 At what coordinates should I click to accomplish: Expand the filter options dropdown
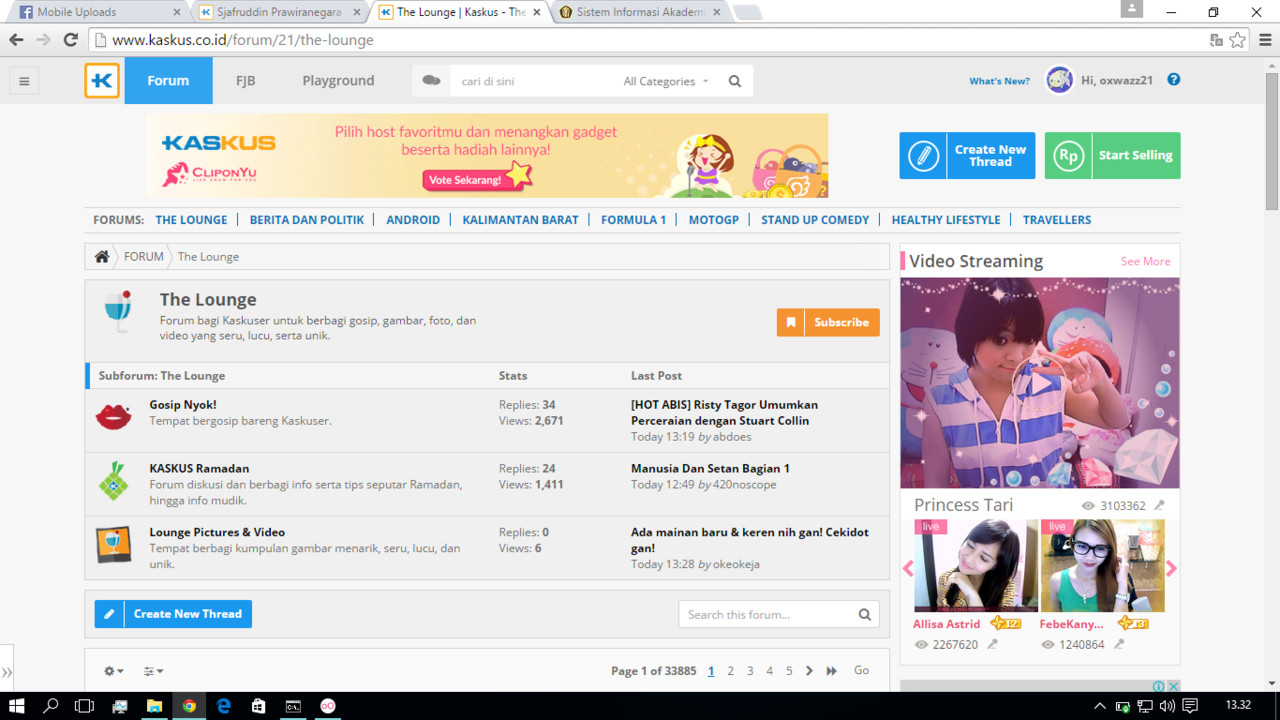click(x=153, y=671)
